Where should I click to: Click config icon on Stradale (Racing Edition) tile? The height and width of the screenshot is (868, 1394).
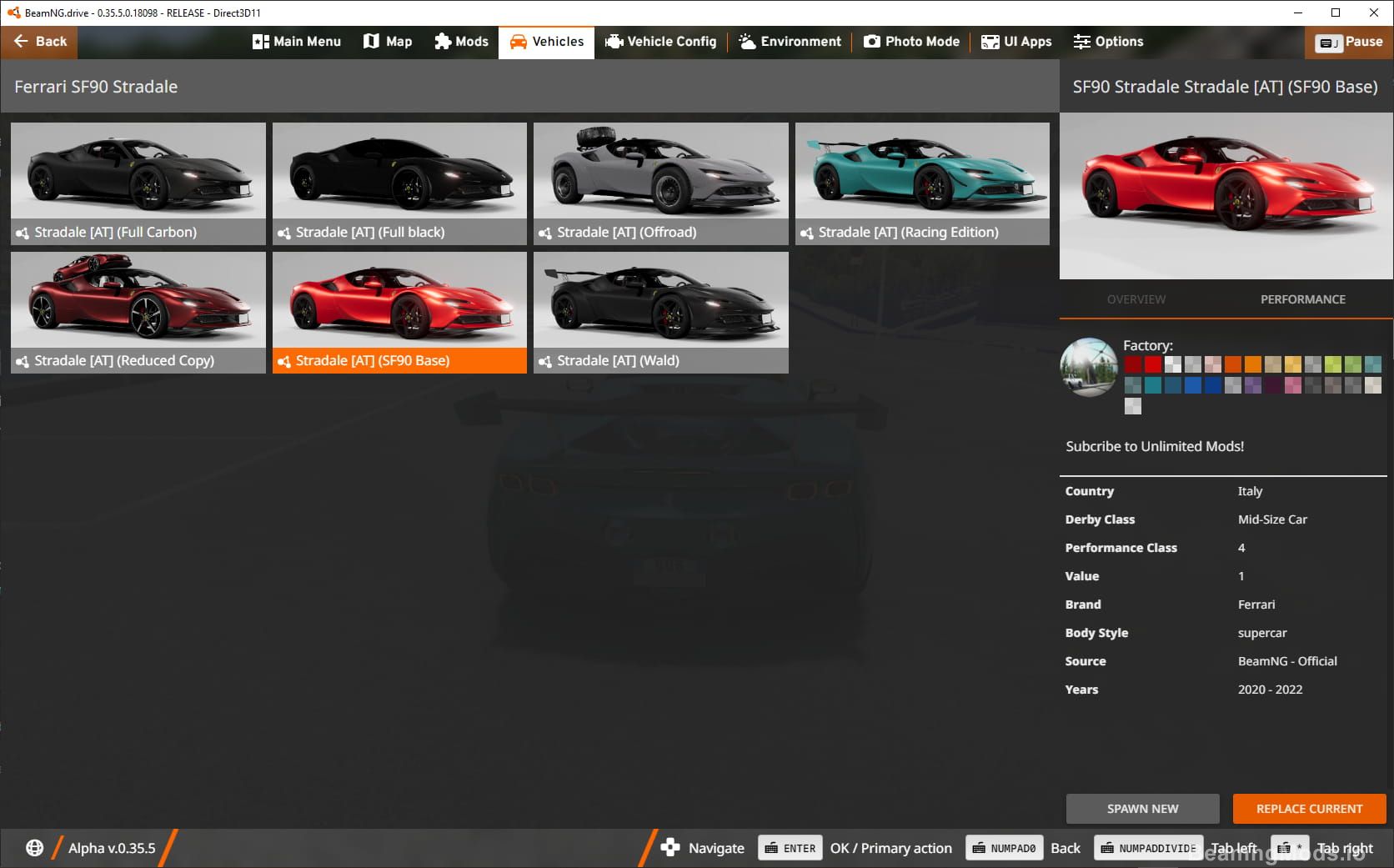[807, 233]
